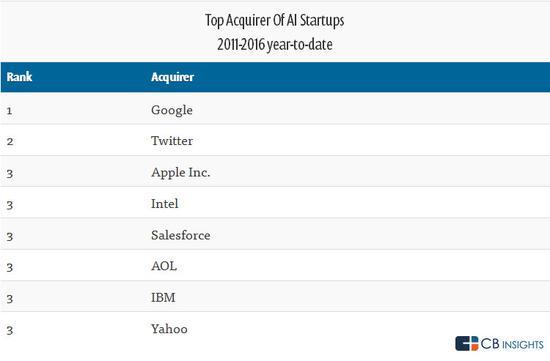The width and height of the screenshot is (550, 361).
Task: Click the Twitter acquirer name
Action: [x=172, y=141]
